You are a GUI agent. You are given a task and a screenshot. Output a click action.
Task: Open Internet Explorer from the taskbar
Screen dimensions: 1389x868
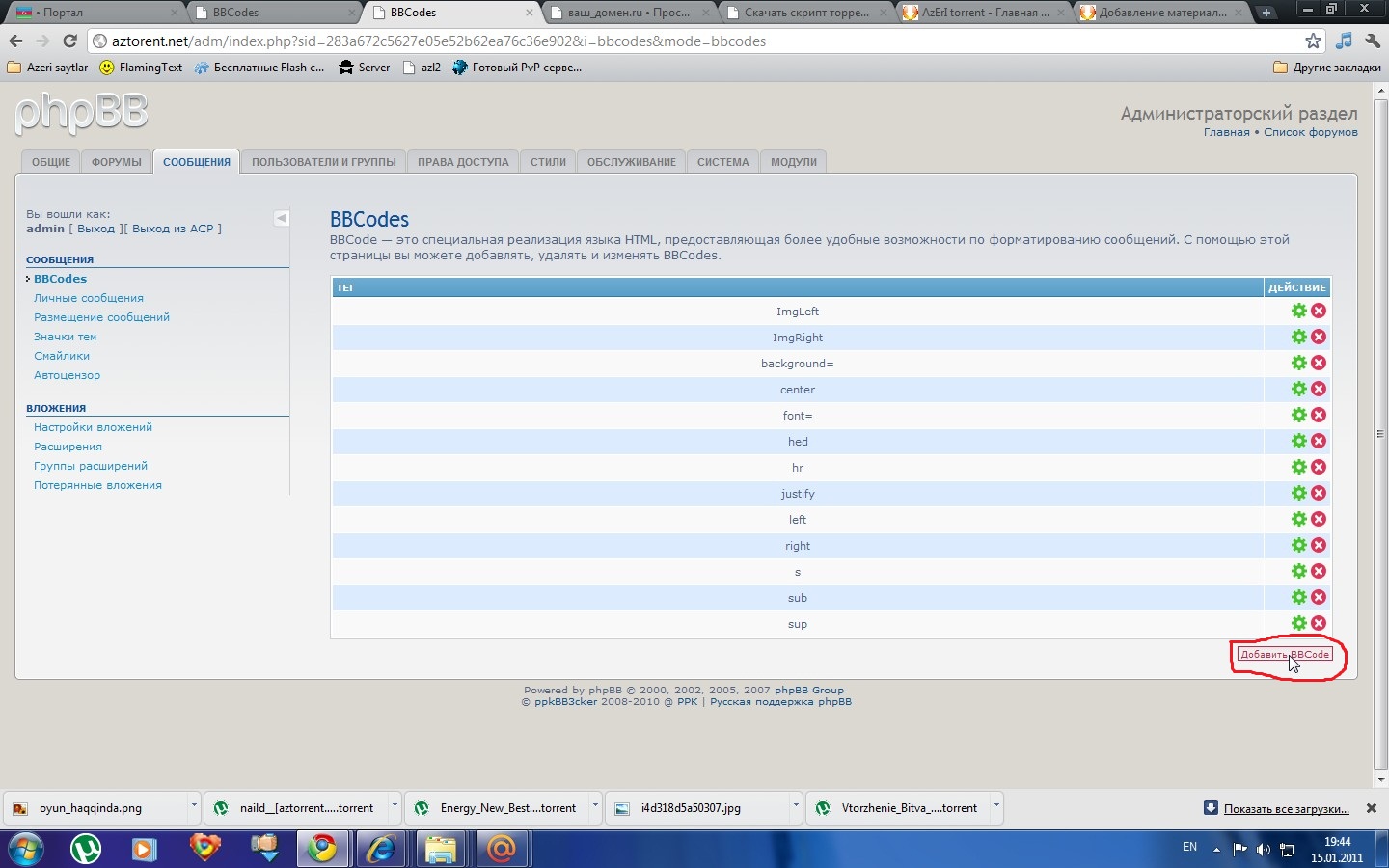click(x=382, y=849)
